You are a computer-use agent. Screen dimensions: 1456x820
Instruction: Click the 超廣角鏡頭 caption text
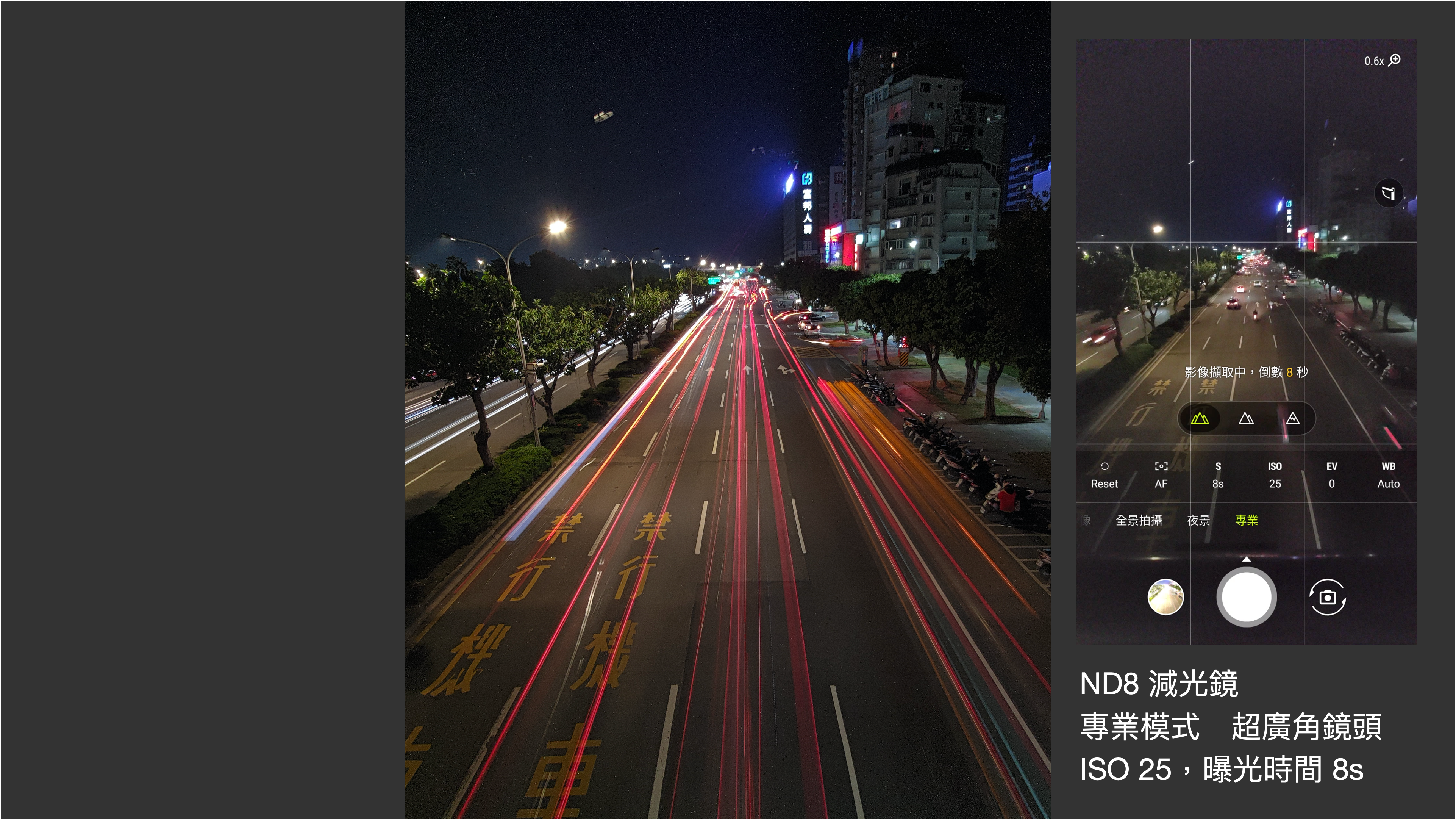[1307, 727]
